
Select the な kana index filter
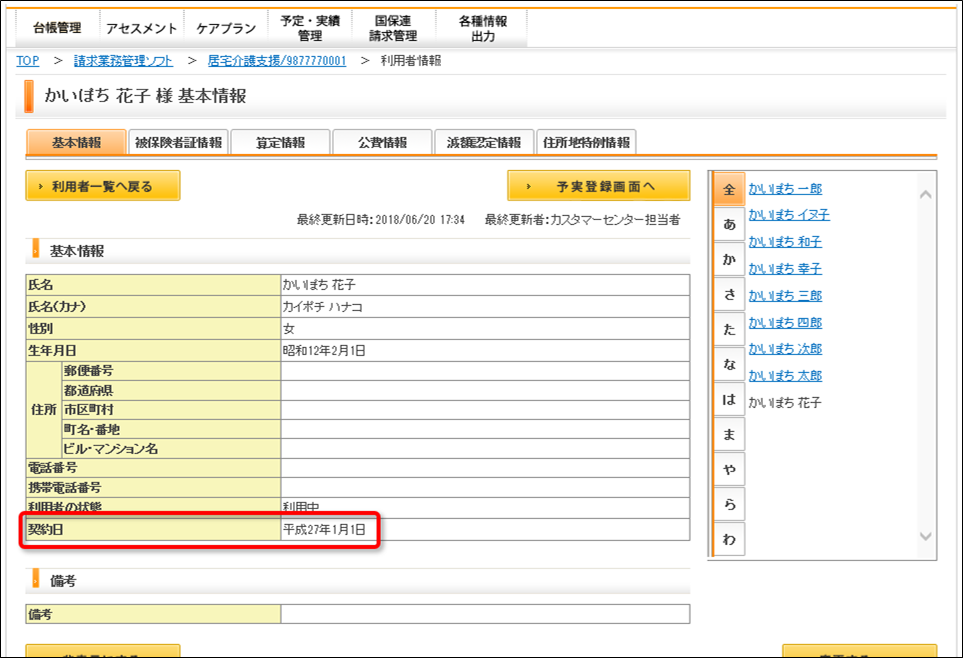729,364
